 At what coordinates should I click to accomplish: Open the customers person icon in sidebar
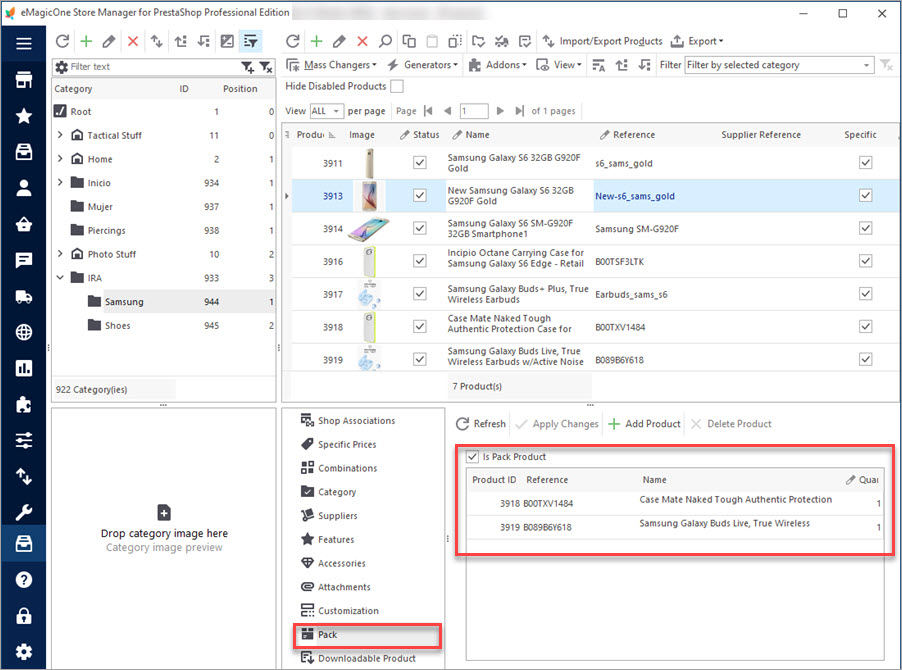tap(24, 188)
